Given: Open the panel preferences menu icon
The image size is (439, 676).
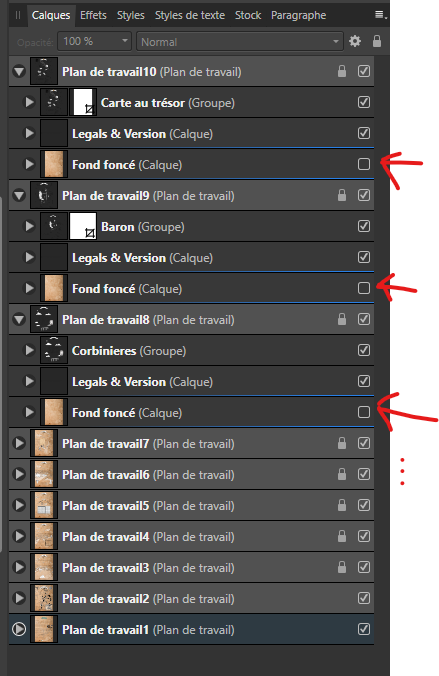Looking at the screenshot, I should point(380,15).
